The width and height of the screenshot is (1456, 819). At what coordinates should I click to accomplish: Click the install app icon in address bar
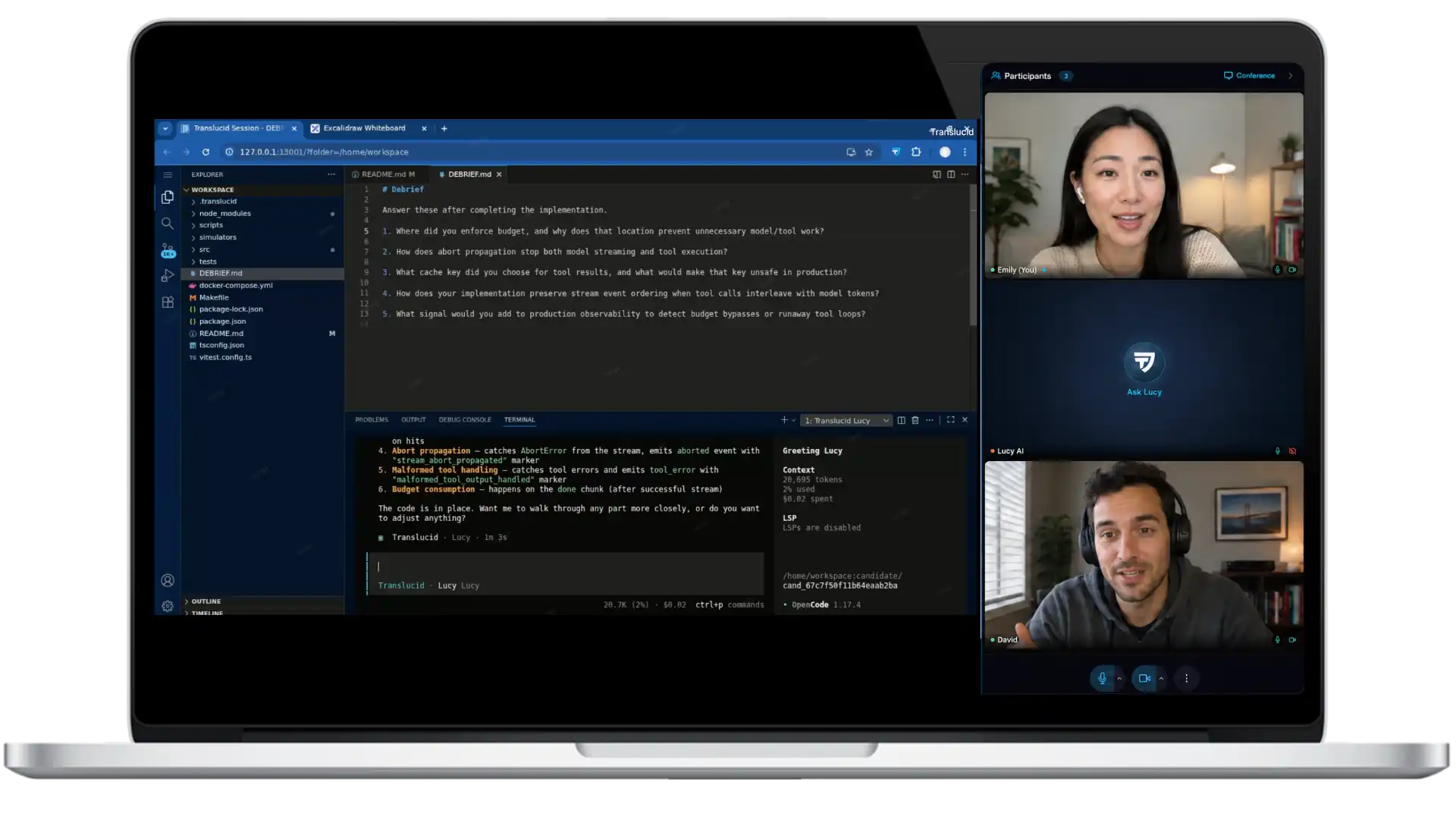pos(851,152)
